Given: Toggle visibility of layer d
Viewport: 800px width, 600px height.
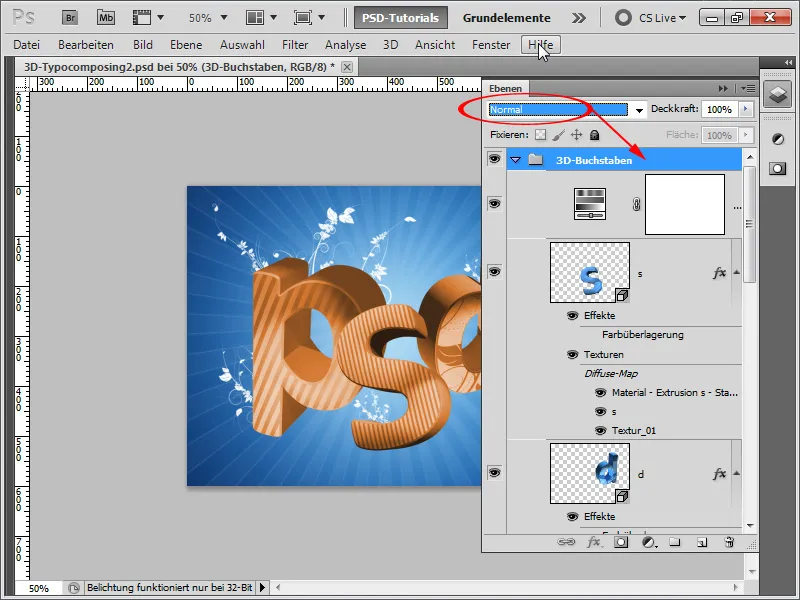Looking at the screenshot, I should pyautogui.click(x=494, y=472).
